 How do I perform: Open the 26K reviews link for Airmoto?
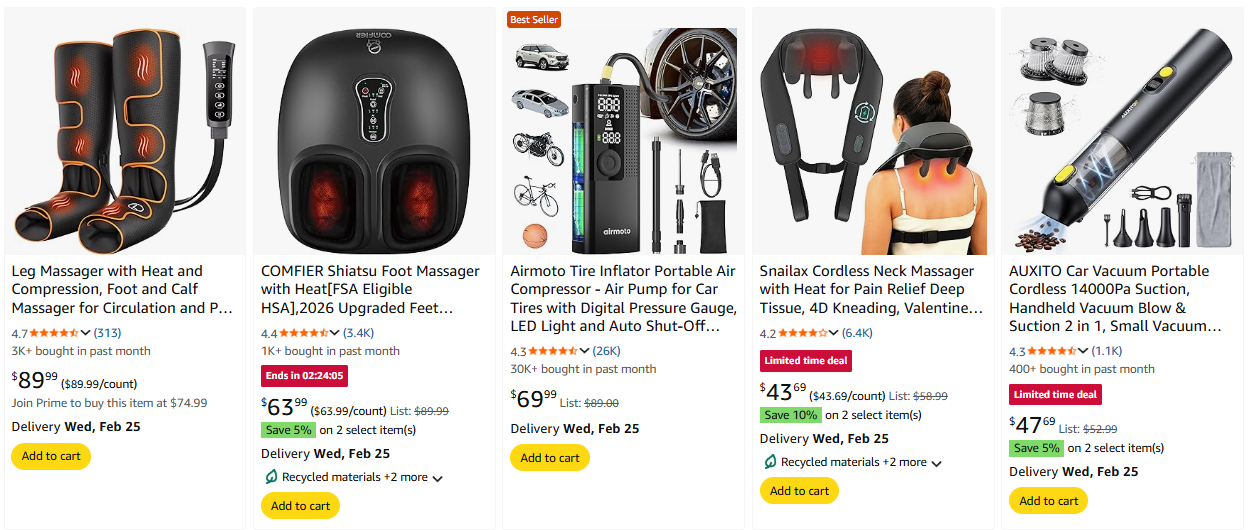click(x=606, y=351)
